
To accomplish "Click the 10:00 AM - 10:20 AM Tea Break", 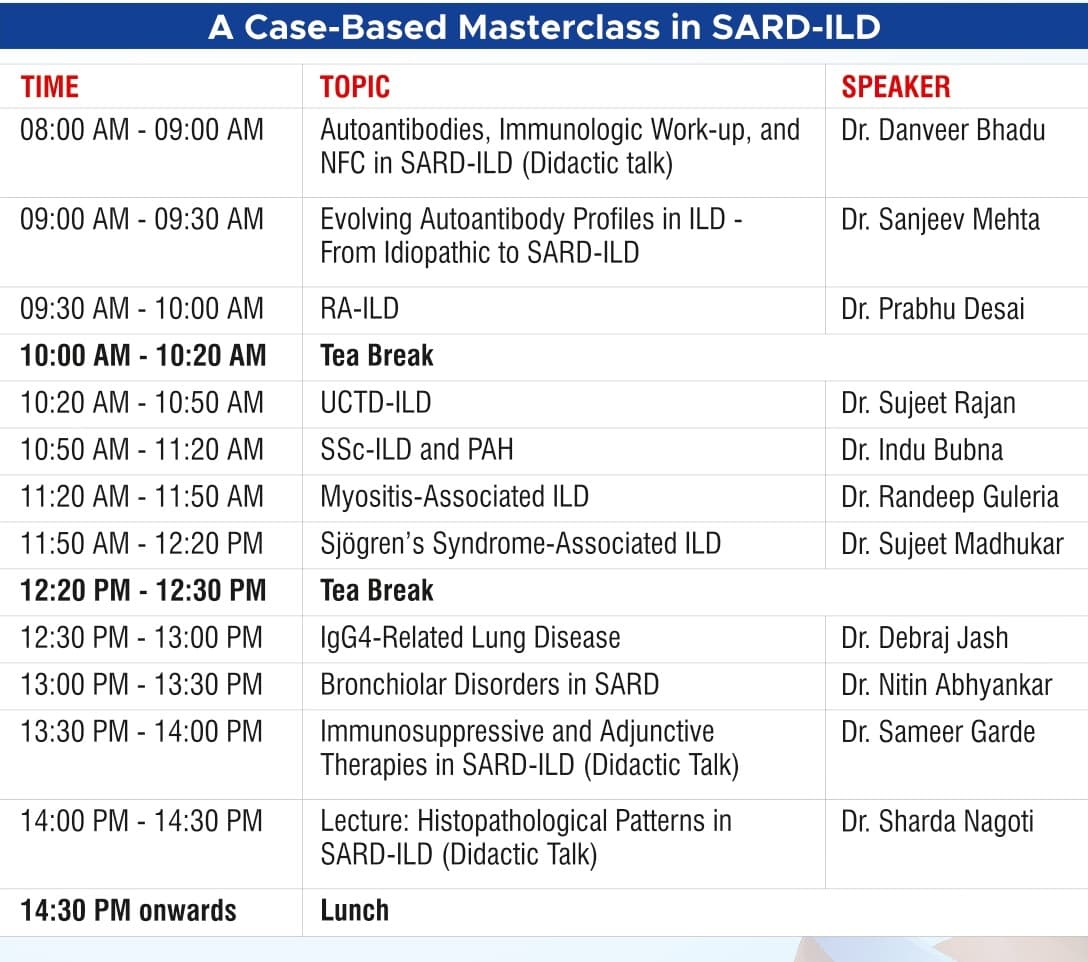I will pyautogui.click(x=377, y=356).
